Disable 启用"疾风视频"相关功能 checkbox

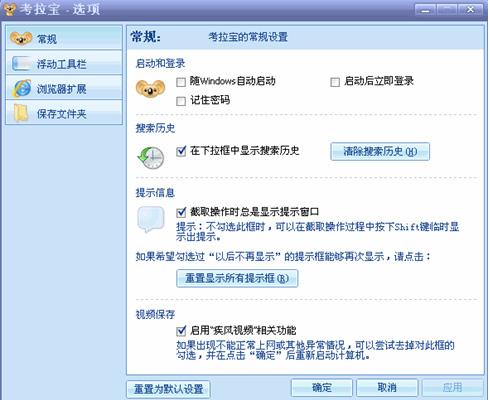[x=181, y=331]
